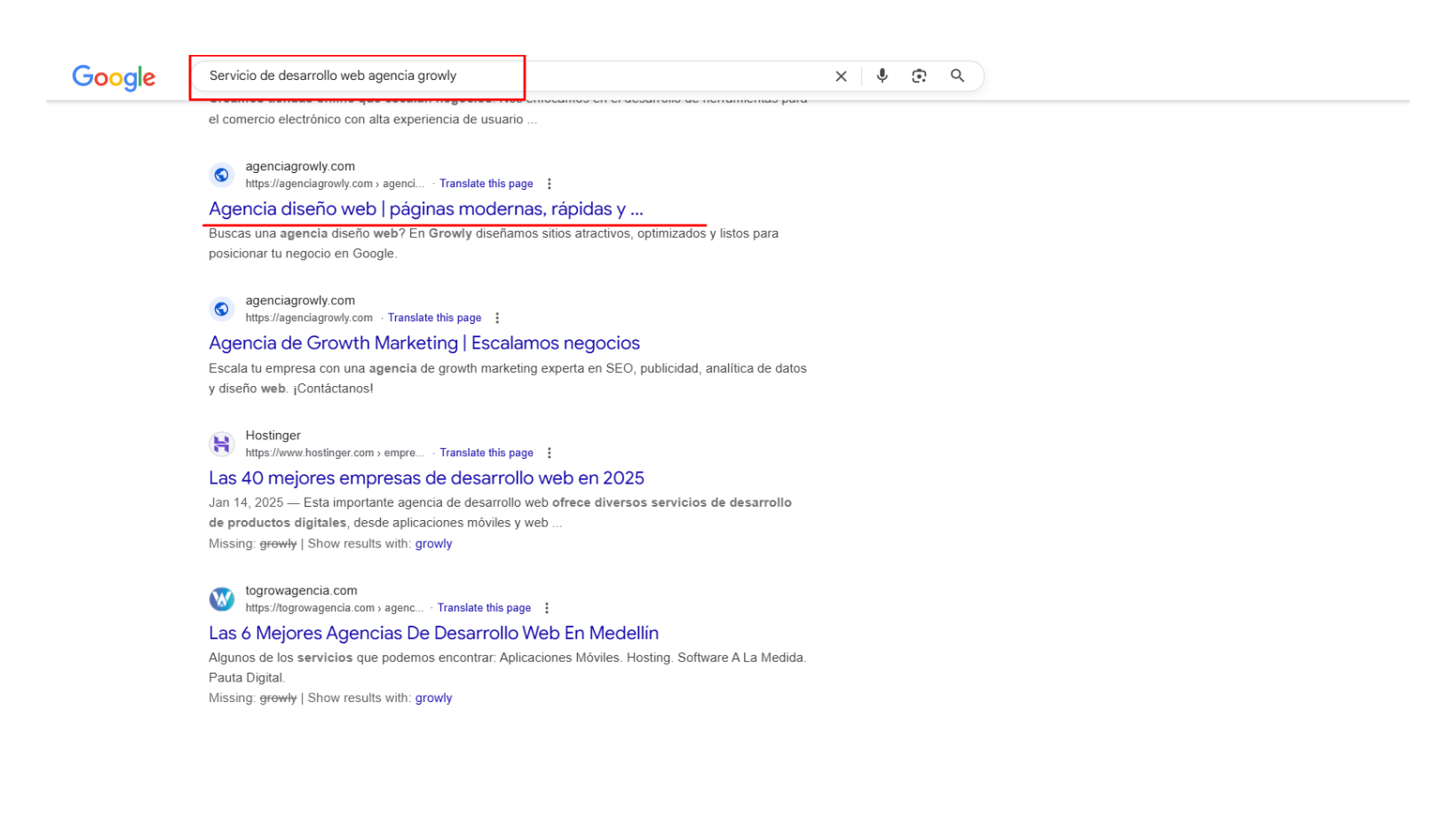
Task: Click the Google logo
Action: pyautogui.click(x=114, y=77)
